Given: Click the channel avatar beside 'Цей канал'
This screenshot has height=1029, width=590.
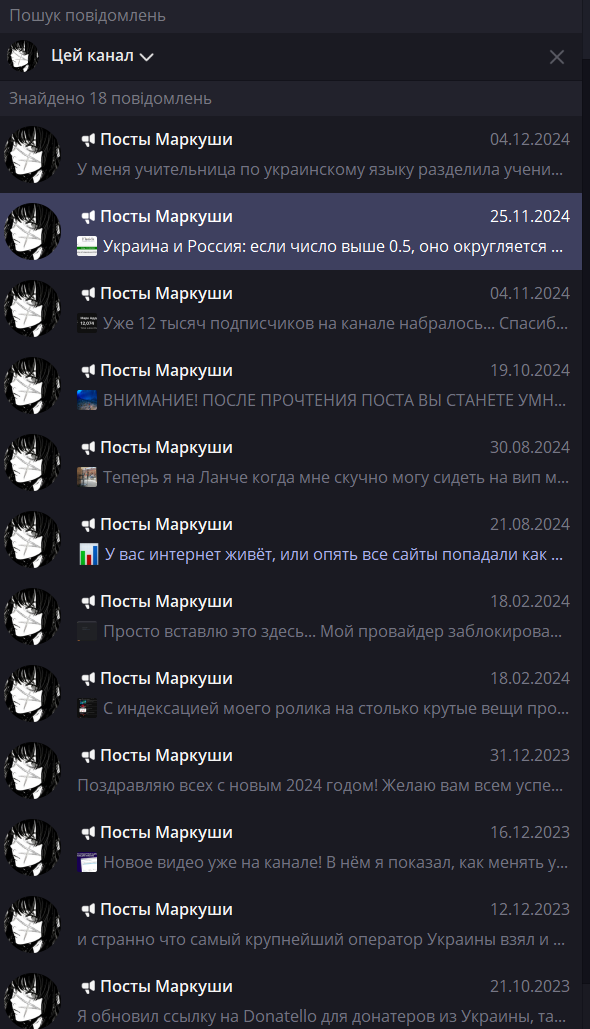Looking at the screenshot, I should (x=23, y=56).
